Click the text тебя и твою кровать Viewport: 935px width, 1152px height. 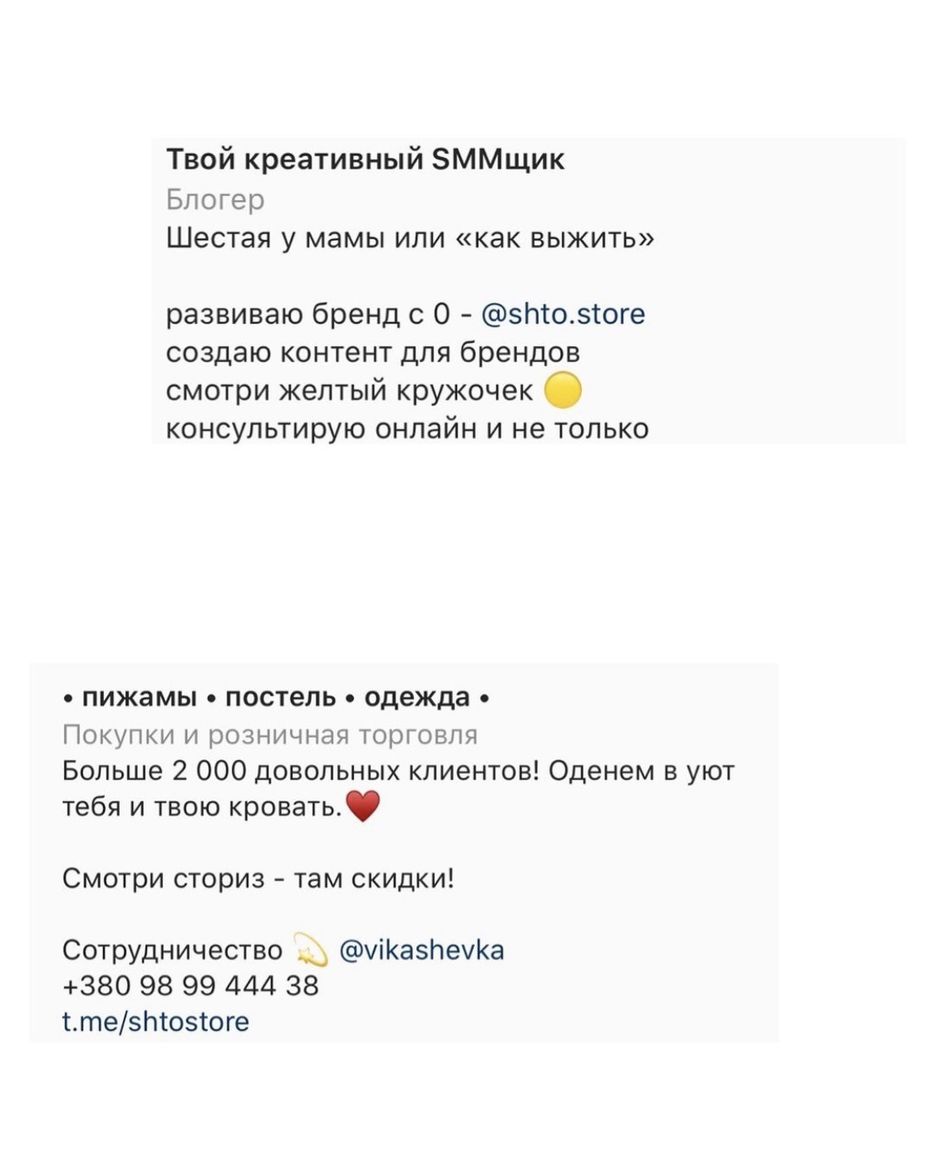point(203,807)
